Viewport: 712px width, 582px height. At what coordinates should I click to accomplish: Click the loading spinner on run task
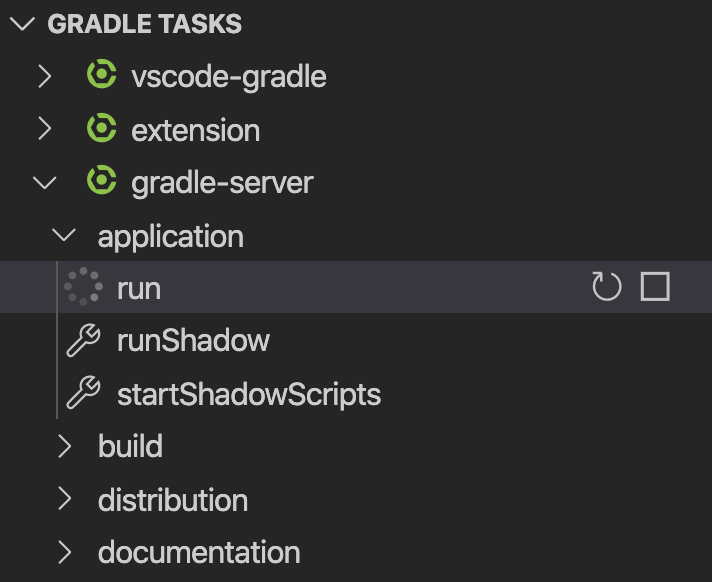click(83, 286)
